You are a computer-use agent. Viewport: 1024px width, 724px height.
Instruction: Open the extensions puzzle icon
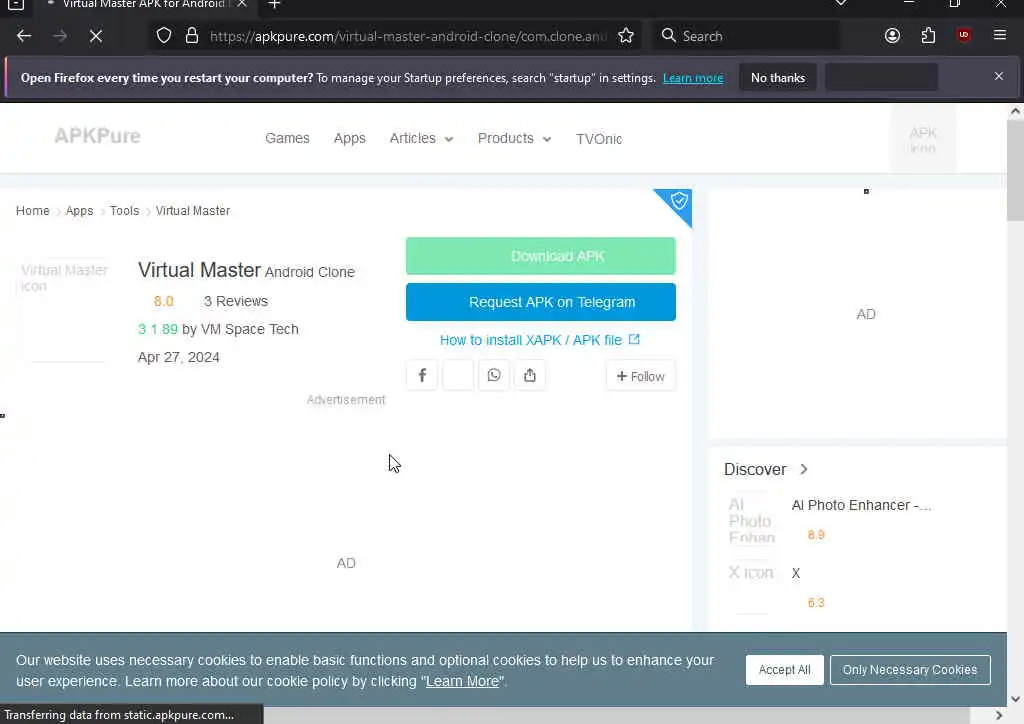(x=928, y=36)
